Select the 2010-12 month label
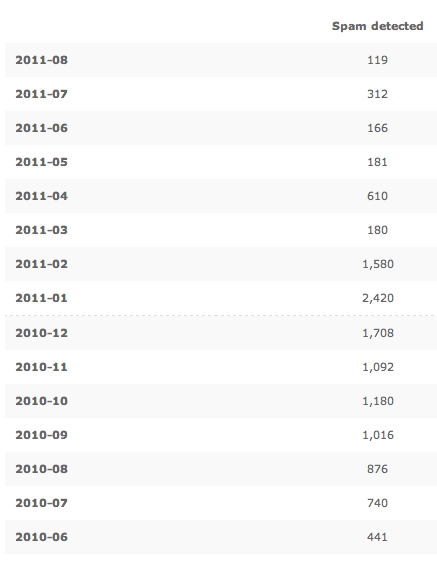 [x=42, y=333]
